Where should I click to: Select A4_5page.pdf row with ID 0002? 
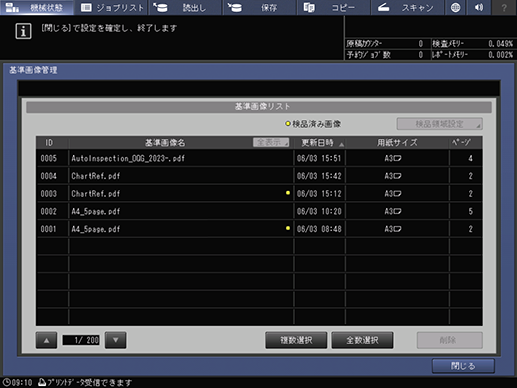pos(259,211)
